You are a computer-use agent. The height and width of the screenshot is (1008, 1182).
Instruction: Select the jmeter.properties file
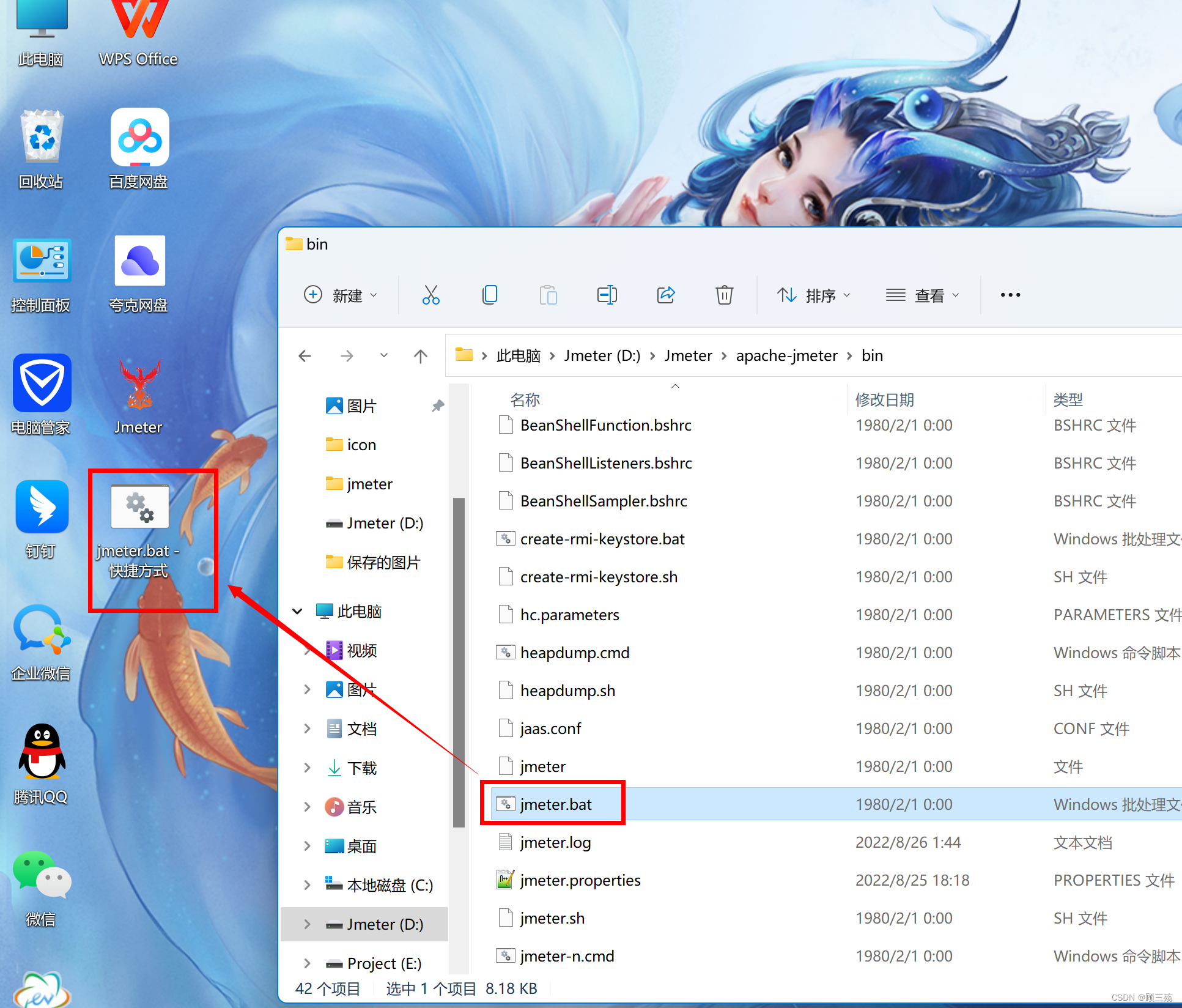(580, 880)
